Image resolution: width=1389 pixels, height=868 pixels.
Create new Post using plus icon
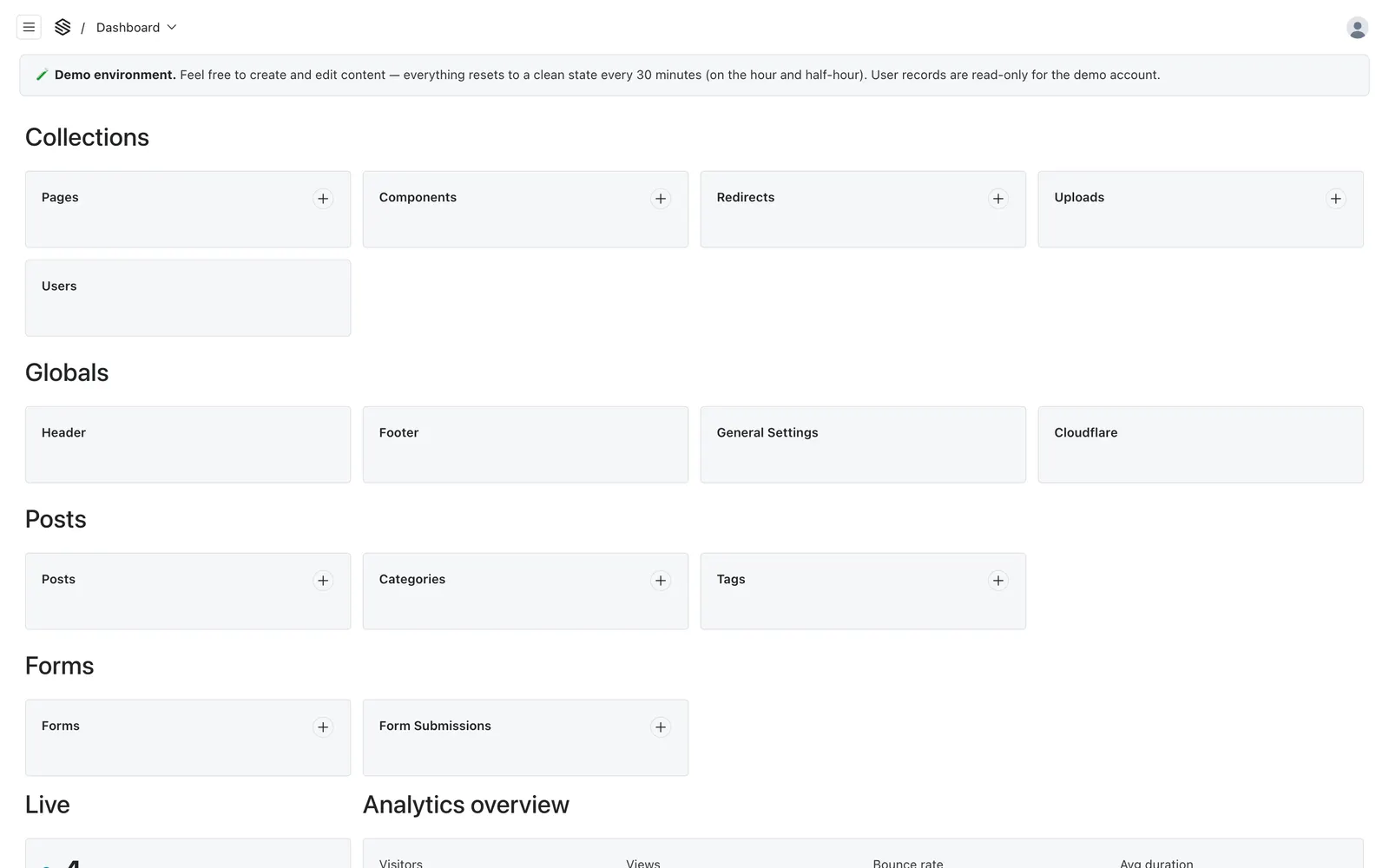click(x=323, y=581)
